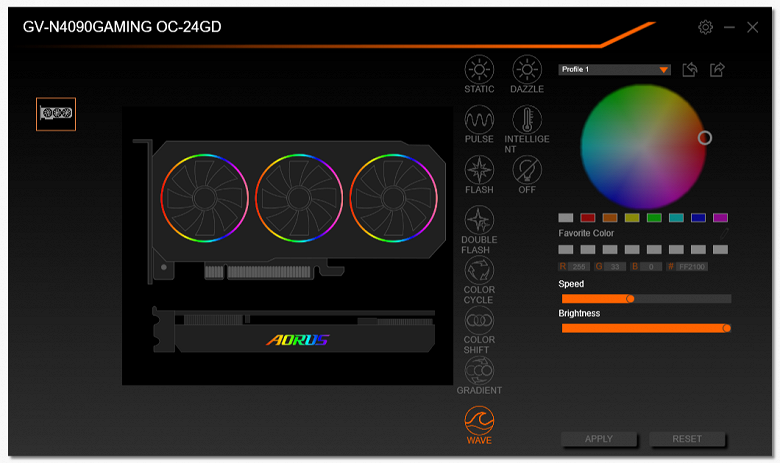
Task: Click the G value field
Action: point(615,267)
